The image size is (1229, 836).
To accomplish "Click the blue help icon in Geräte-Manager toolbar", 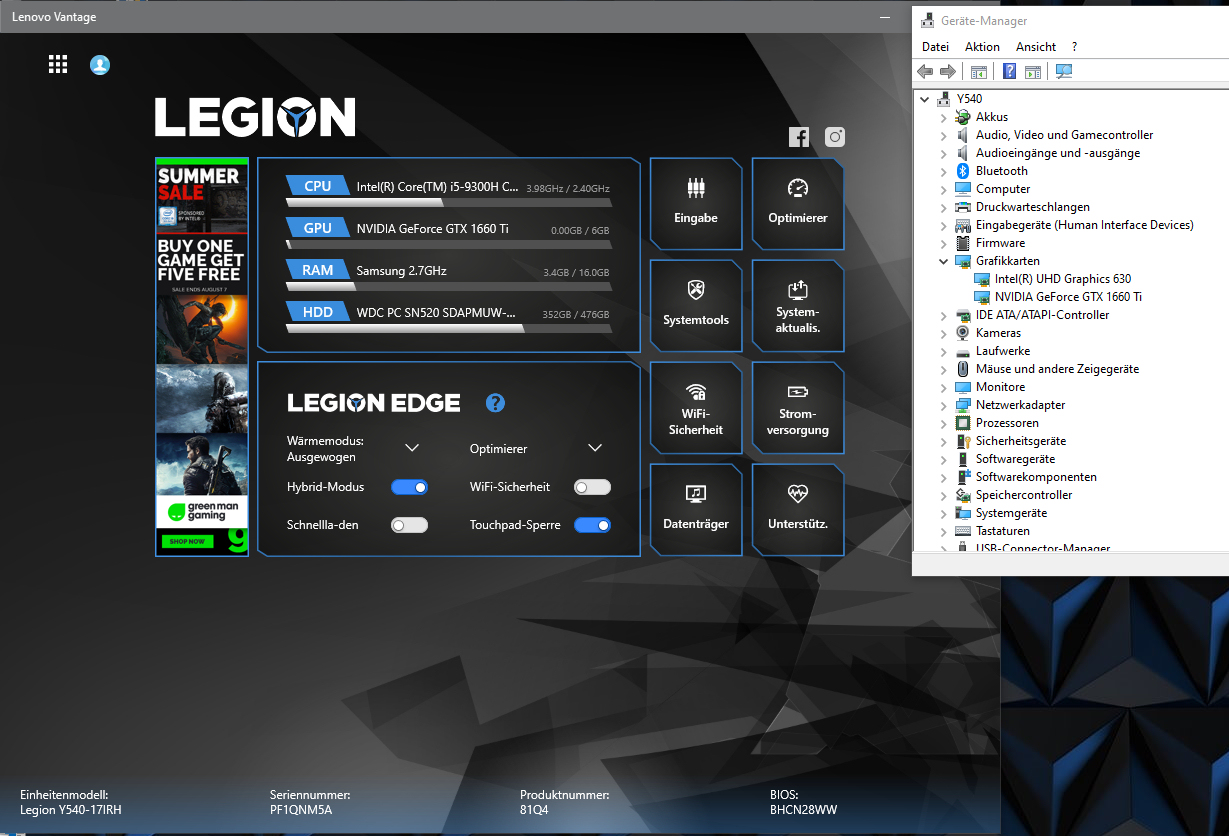I will point(1010,72).
